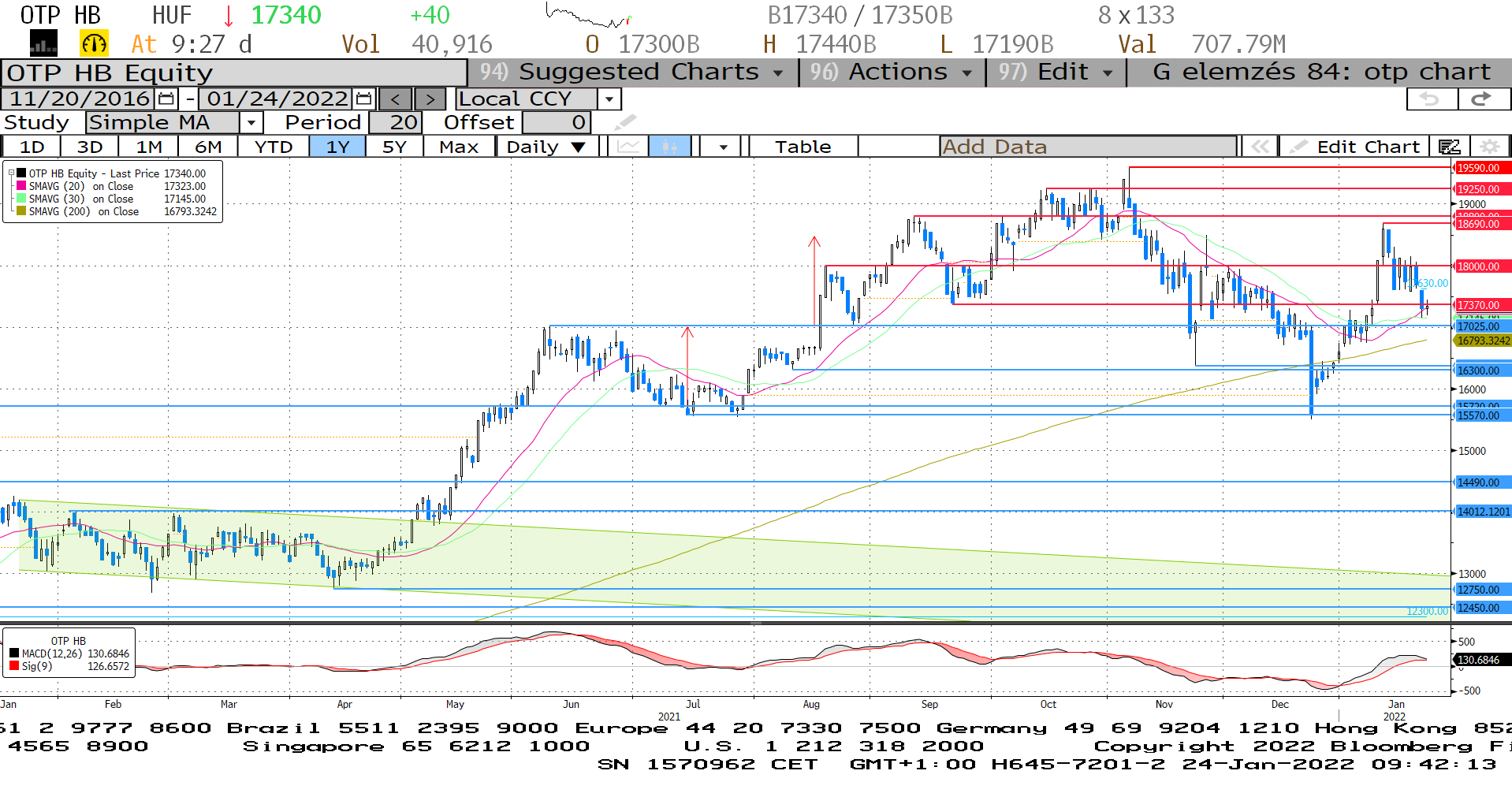The height and width of the screenshot is (808, 1512).
Task: Open the chart type dropdown arrow
Action: pyautogui.click(x=723, y=147)
